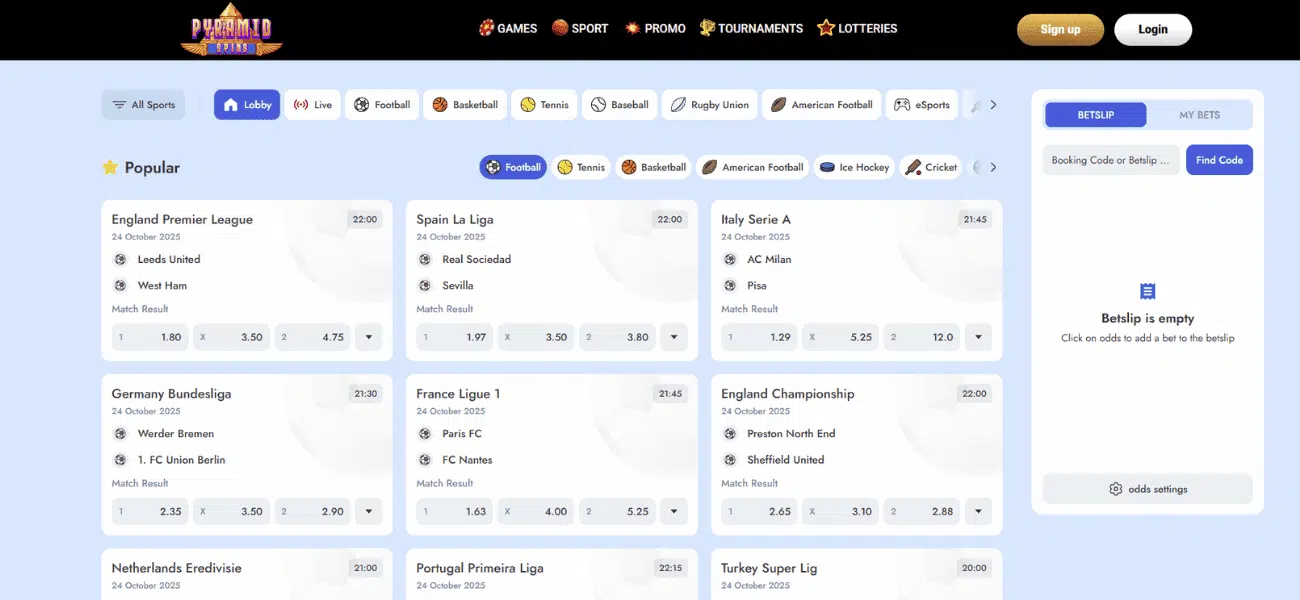Click the Login button
The image size is (1300, 600).
1153,30
